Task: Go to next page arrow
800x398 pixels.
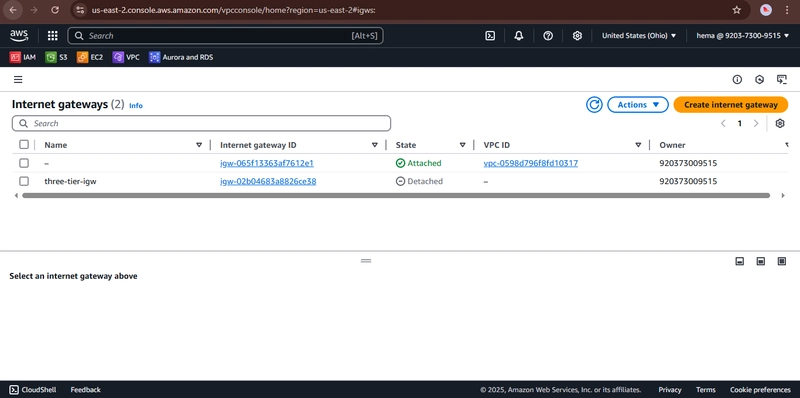Action: 756,123
